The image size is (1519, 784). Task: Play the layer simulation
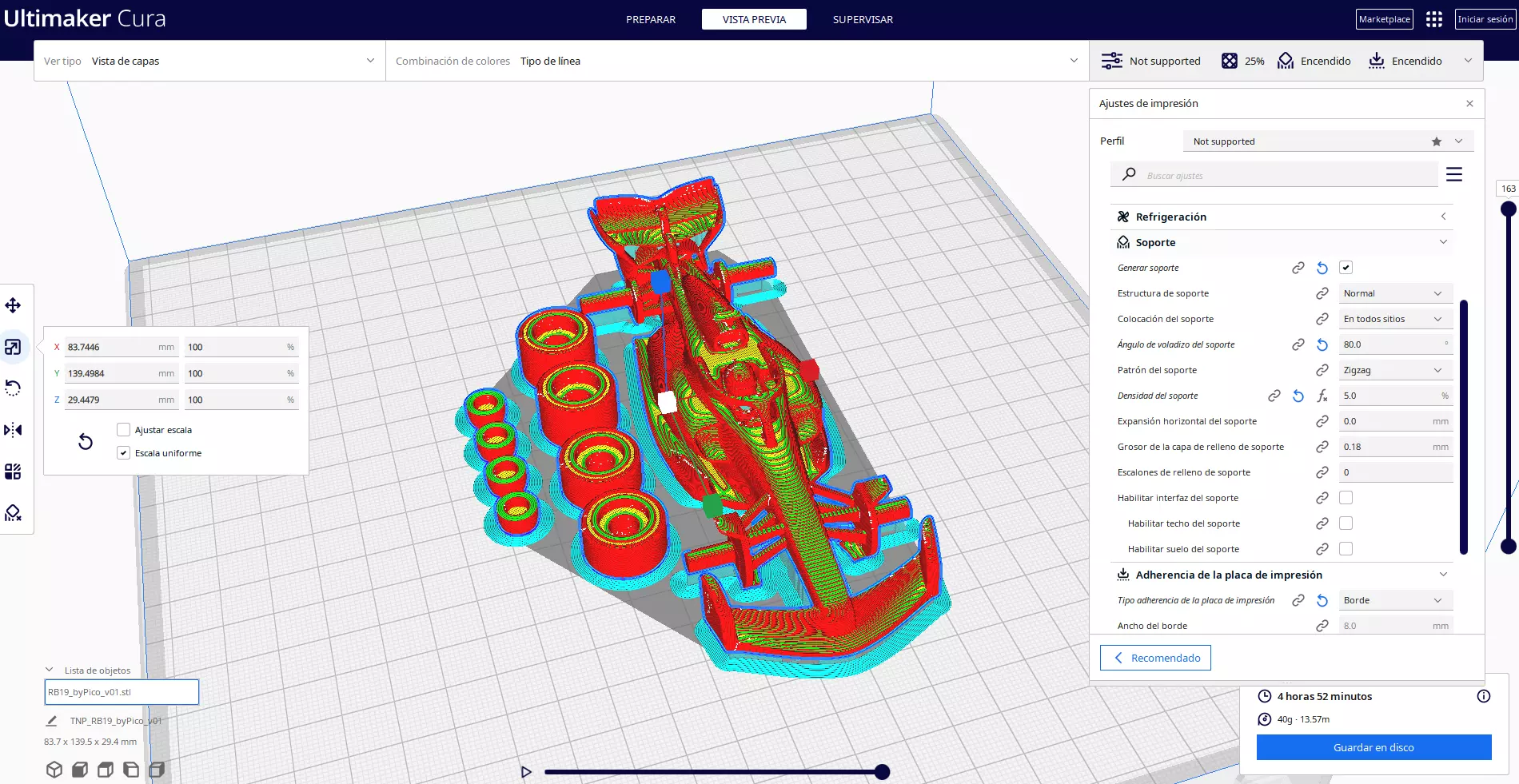pos(526,772)
